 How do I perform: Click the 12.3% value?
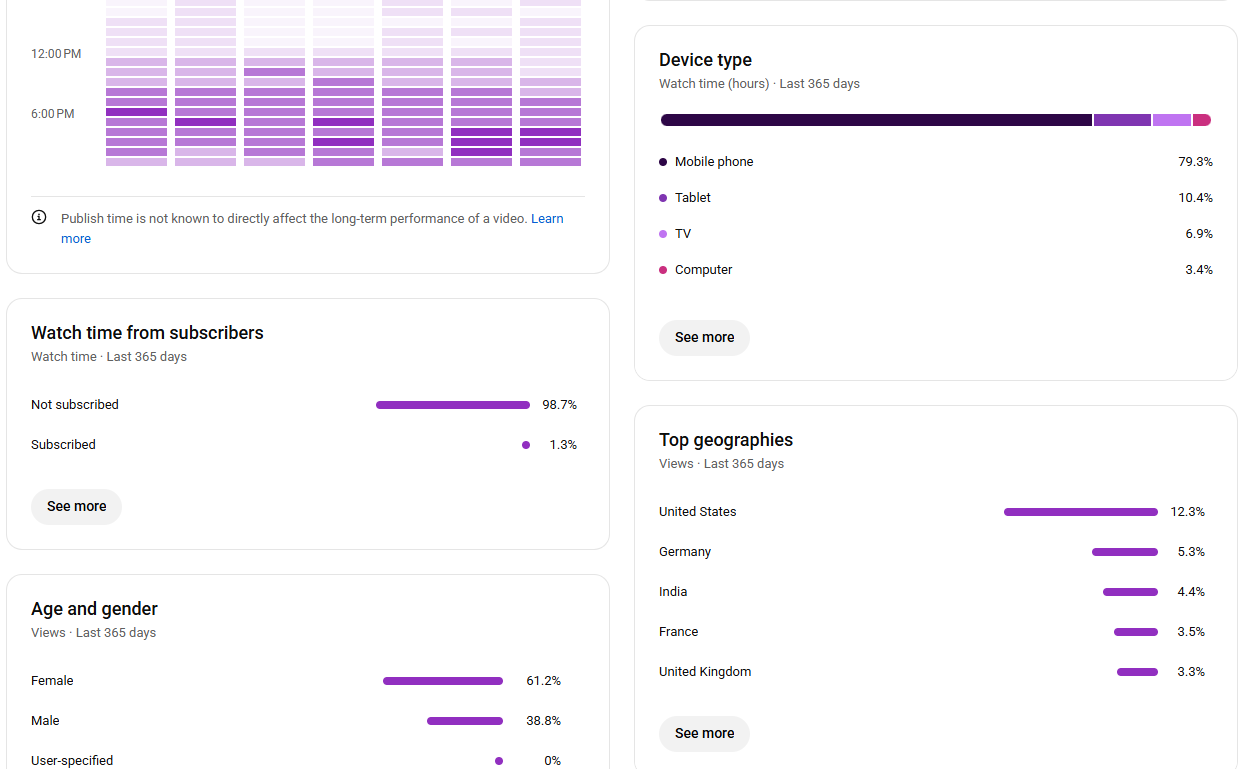[x=1187, y=512]
